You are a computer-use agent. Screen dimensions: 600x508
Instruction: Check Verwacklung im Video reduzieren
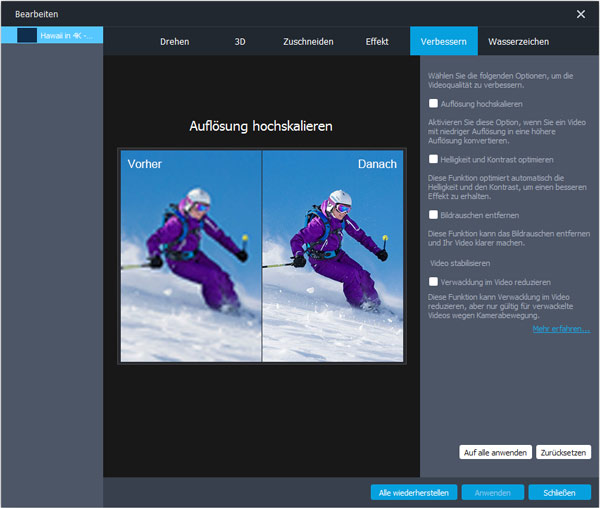click(x=432, y=282)
